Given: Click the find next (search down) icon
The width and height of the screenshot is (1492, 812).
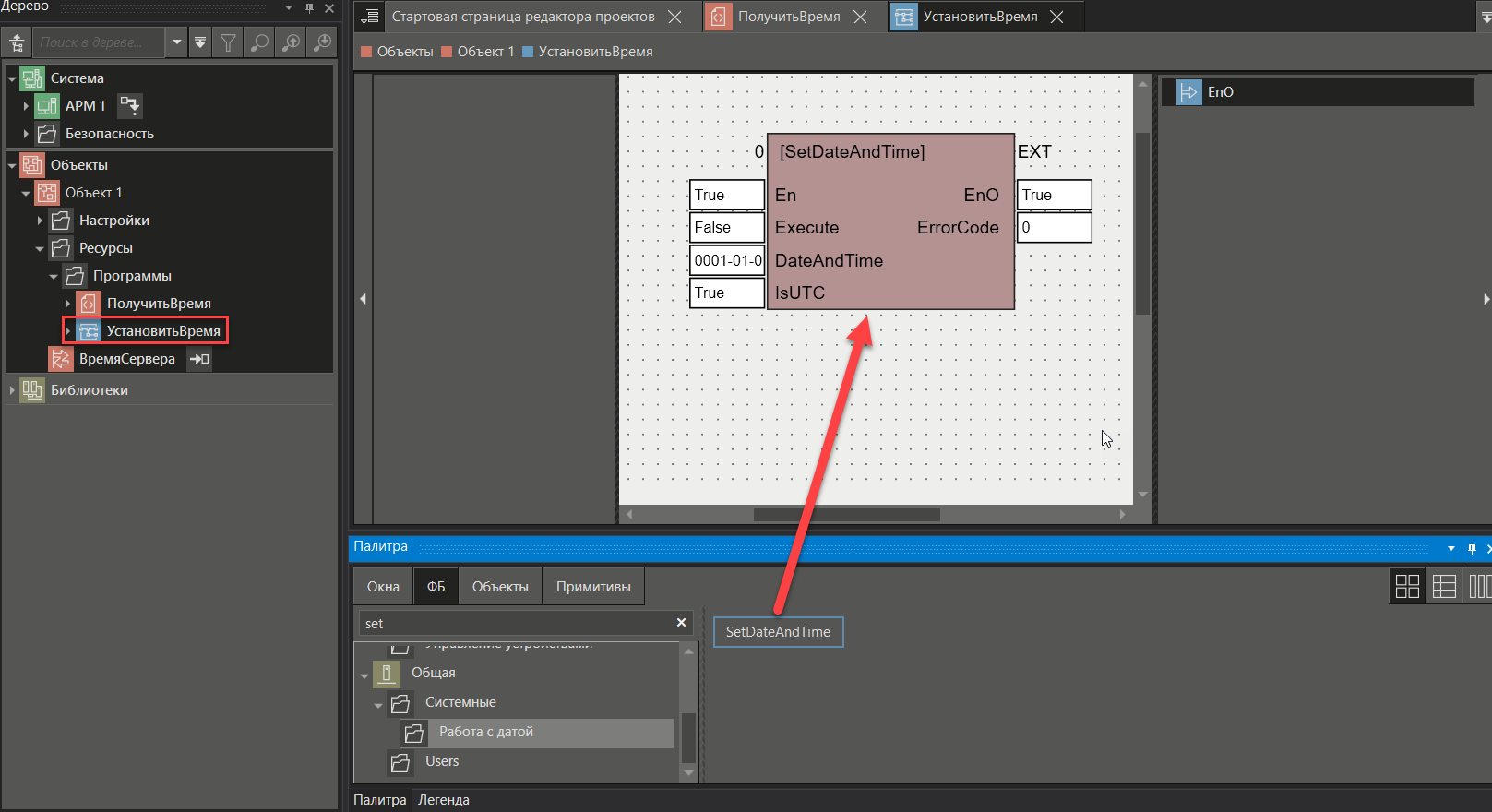Looking at the screenshot, I should pyautogui.click(x=323, y=42).
